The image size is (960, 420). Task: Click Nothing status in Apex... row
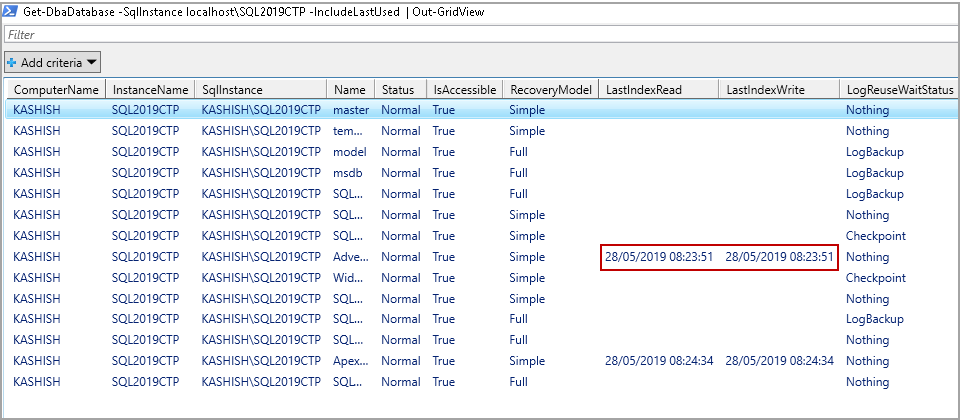coord(867,361)
